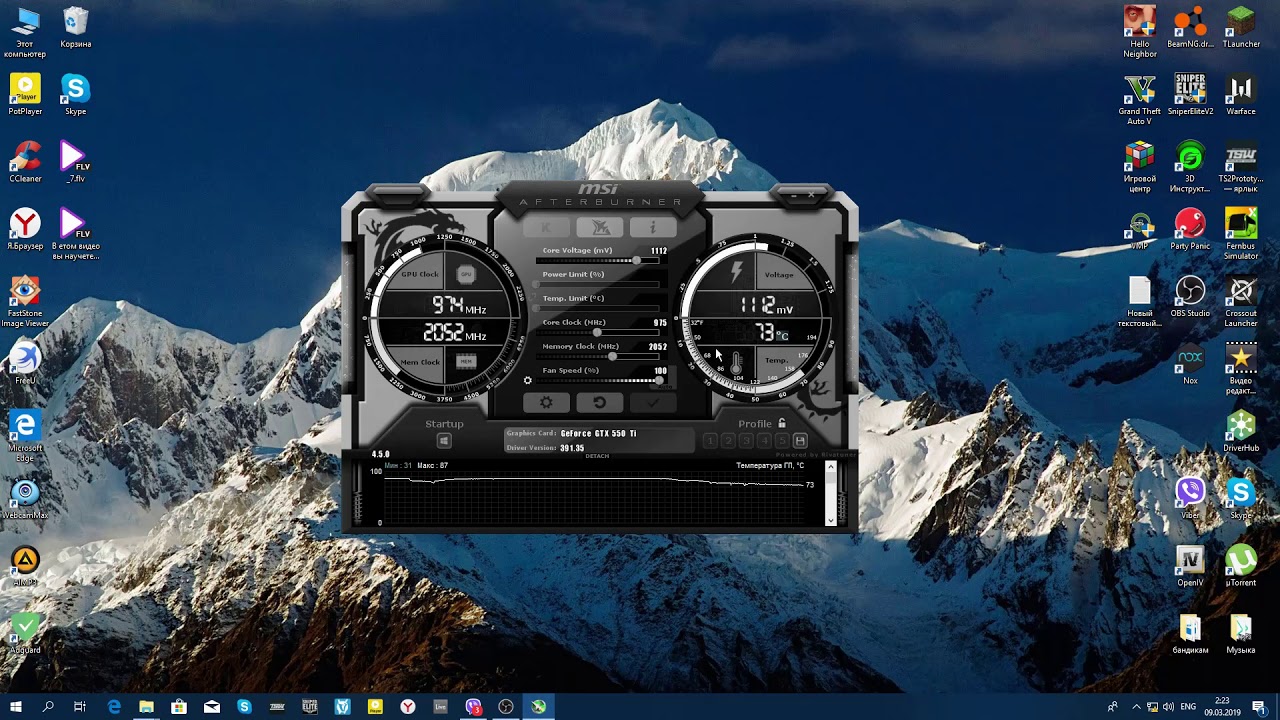Open the AIMP3 desktop shortcut
Screen dimensions: 1280x720
point(25,566)
